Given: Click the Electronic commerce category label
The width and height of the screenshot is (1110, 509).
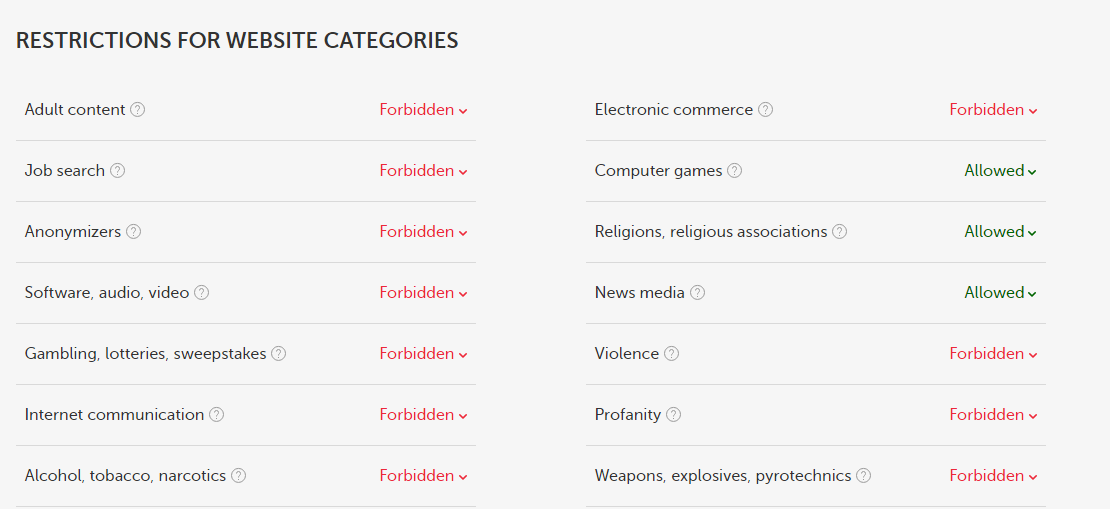Looking at the screenshot, I should (673, 110).
